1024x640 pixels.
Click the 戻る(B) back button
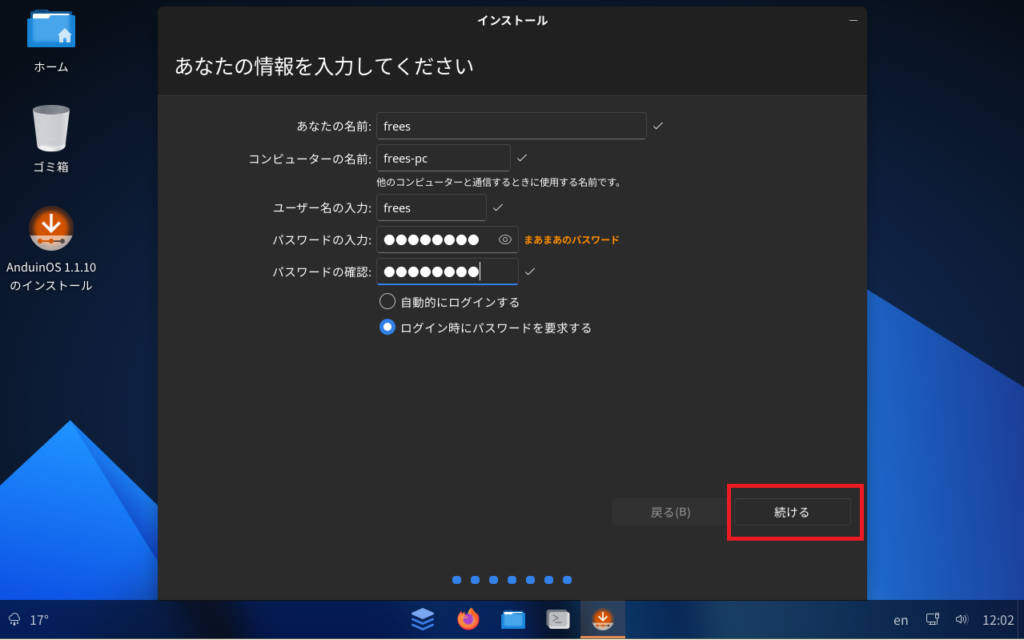point(670,512)
